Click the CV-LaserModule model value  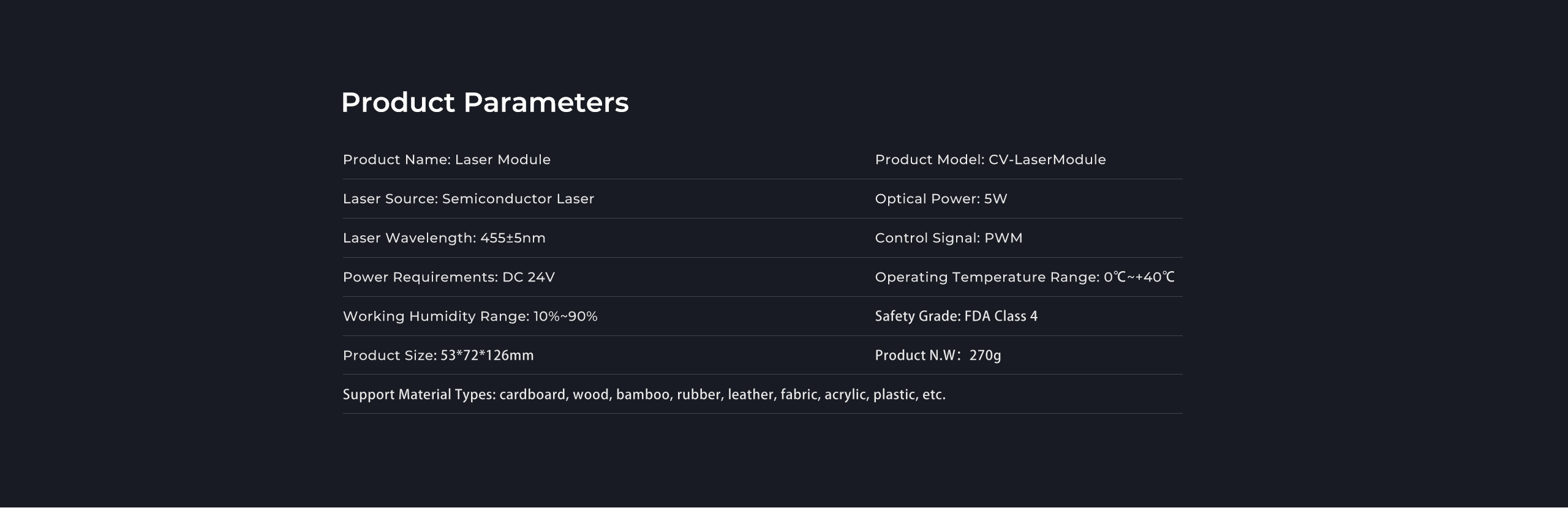[x=1047, y=160]
